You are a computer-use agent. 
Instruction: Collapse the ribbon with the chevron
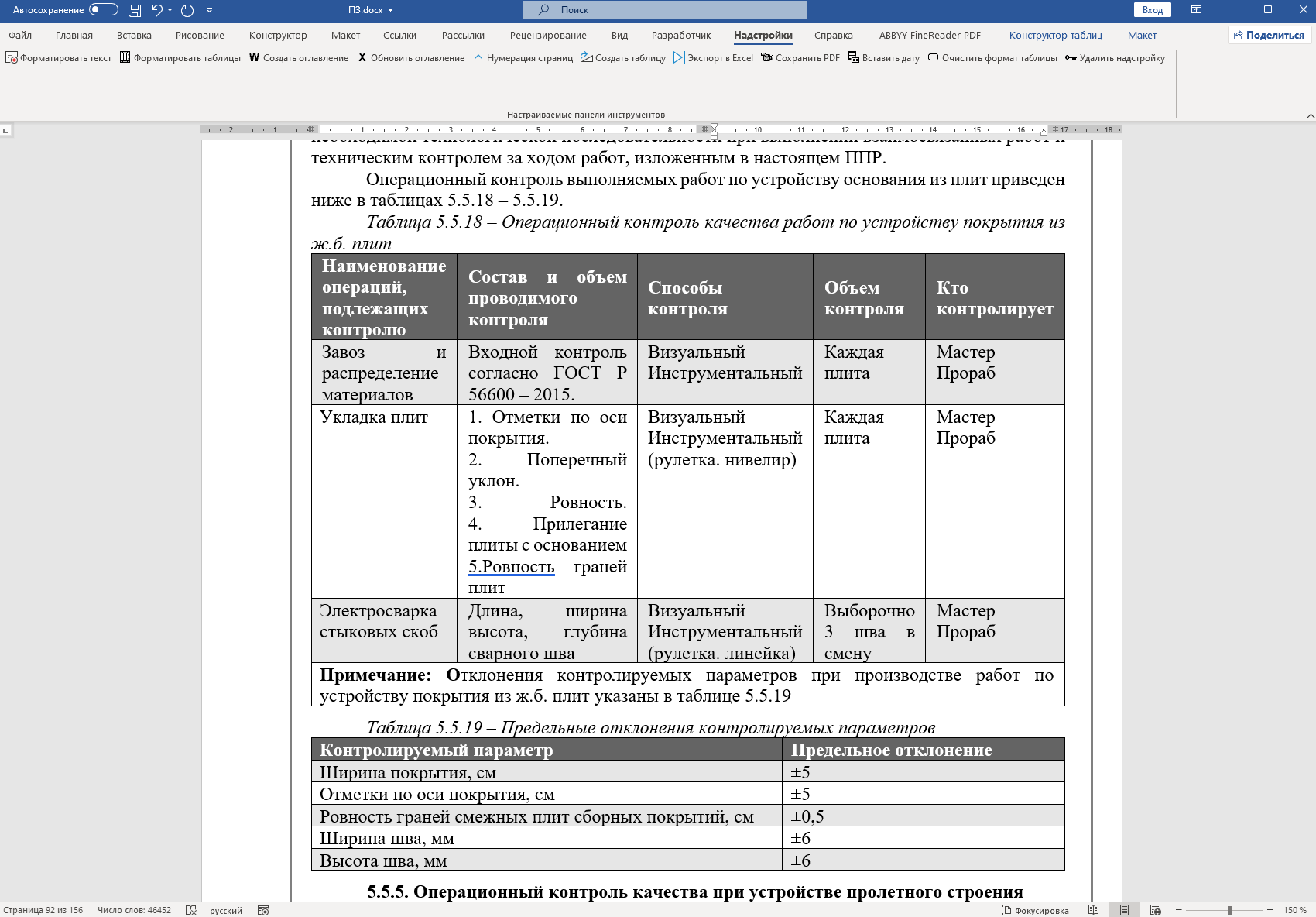click(x=1310, y=115)
